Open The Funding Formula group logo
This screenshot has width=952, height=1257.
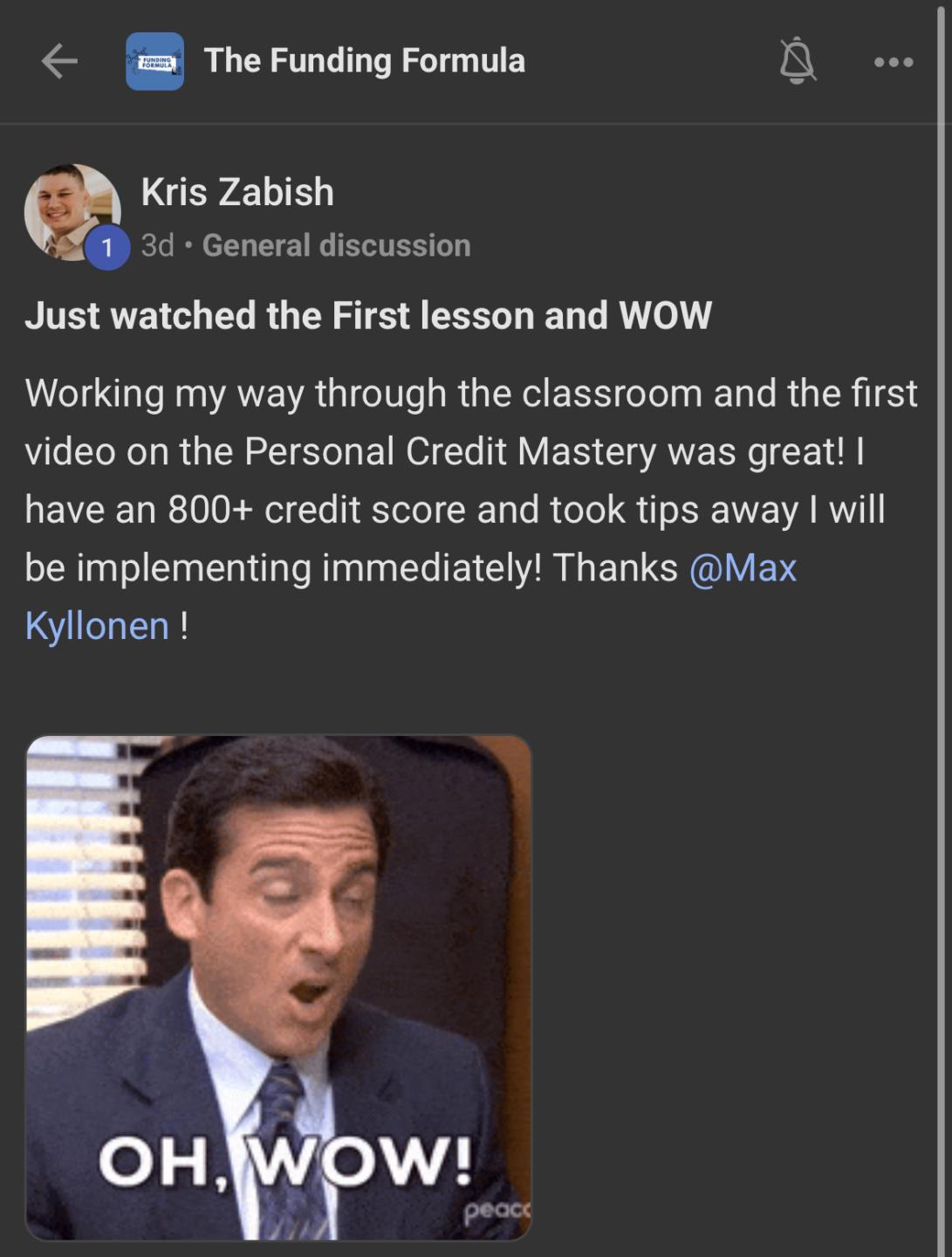pyautogui.click(x=154, y=61)
